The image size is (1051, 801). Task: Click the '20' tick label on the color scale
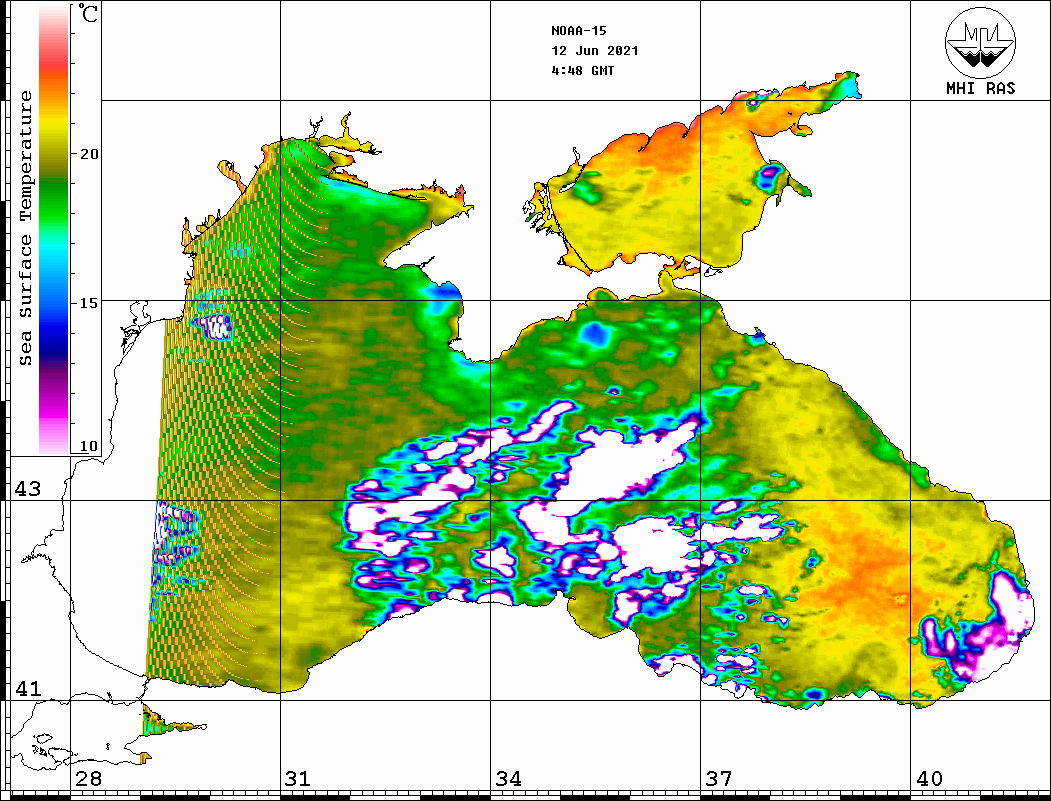[88, 154]
